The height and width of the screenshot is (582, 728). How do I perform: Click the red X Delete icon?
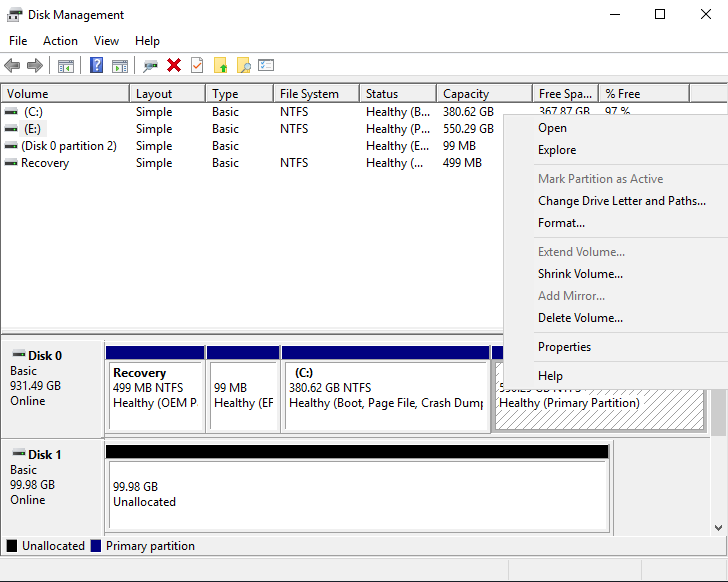(x=174, y=65)
